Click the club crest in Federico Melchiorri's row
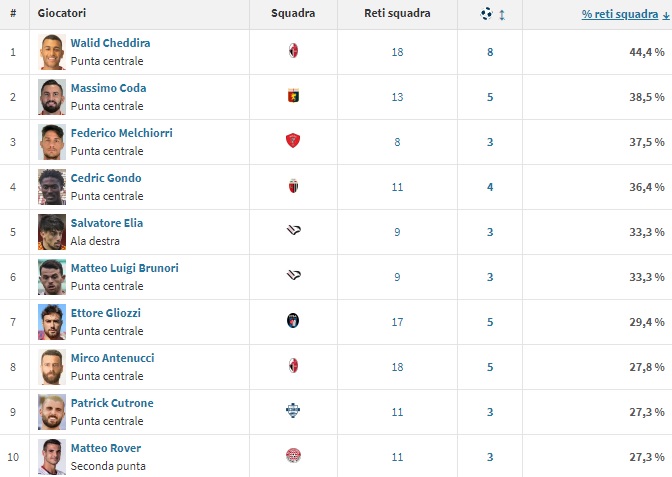672x477 pixels. click(293, 141)
